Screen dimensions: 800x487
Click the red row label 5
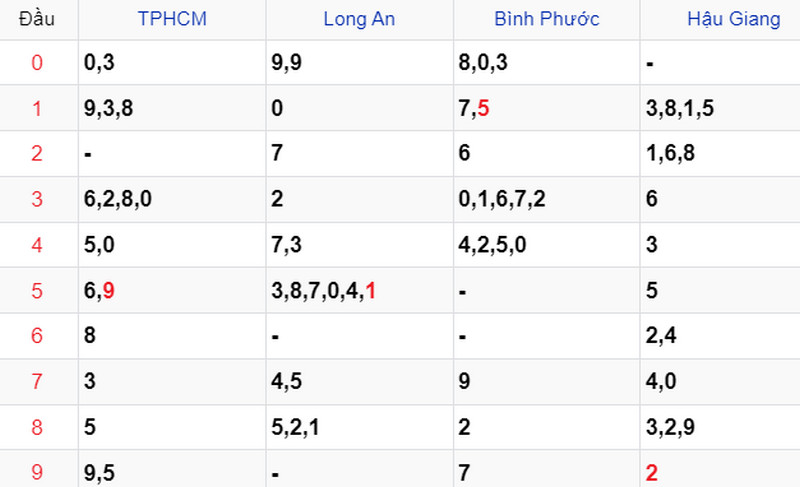pyautogui.click(x=37, y=291)
